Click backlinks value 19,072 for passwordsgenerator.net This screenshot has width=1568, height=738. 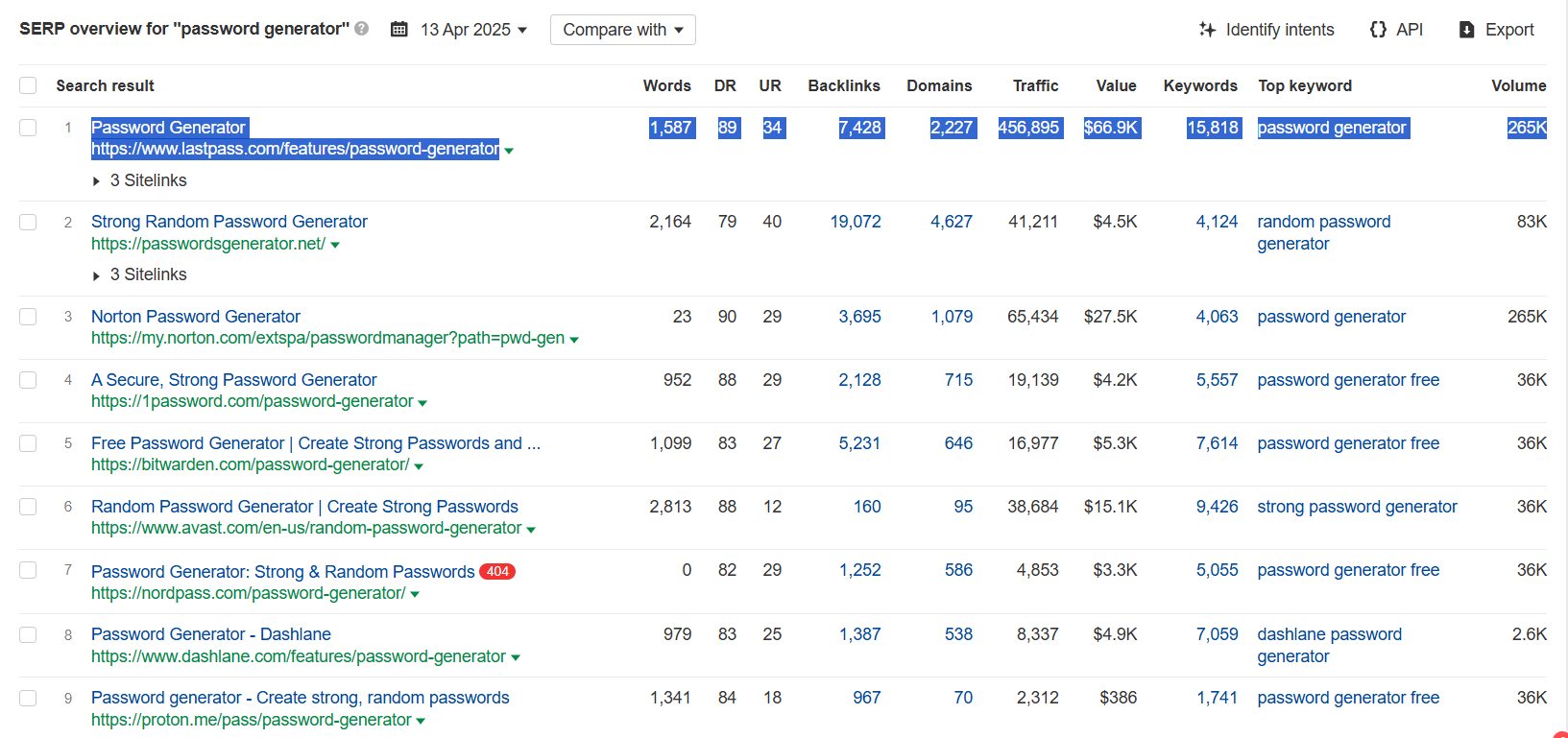point(856,222)
